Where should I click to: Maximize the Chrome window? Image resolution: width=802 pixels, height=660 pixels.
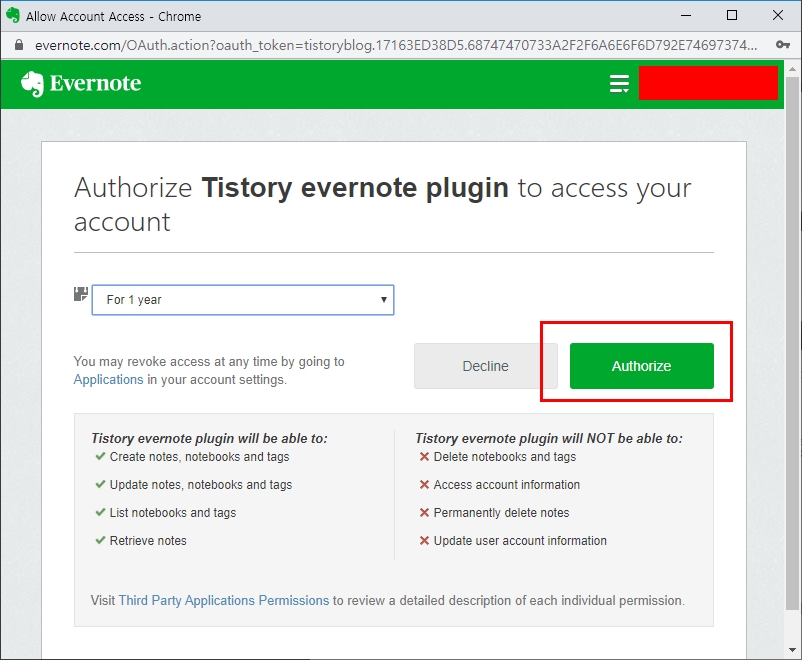(x=732, y=16)
